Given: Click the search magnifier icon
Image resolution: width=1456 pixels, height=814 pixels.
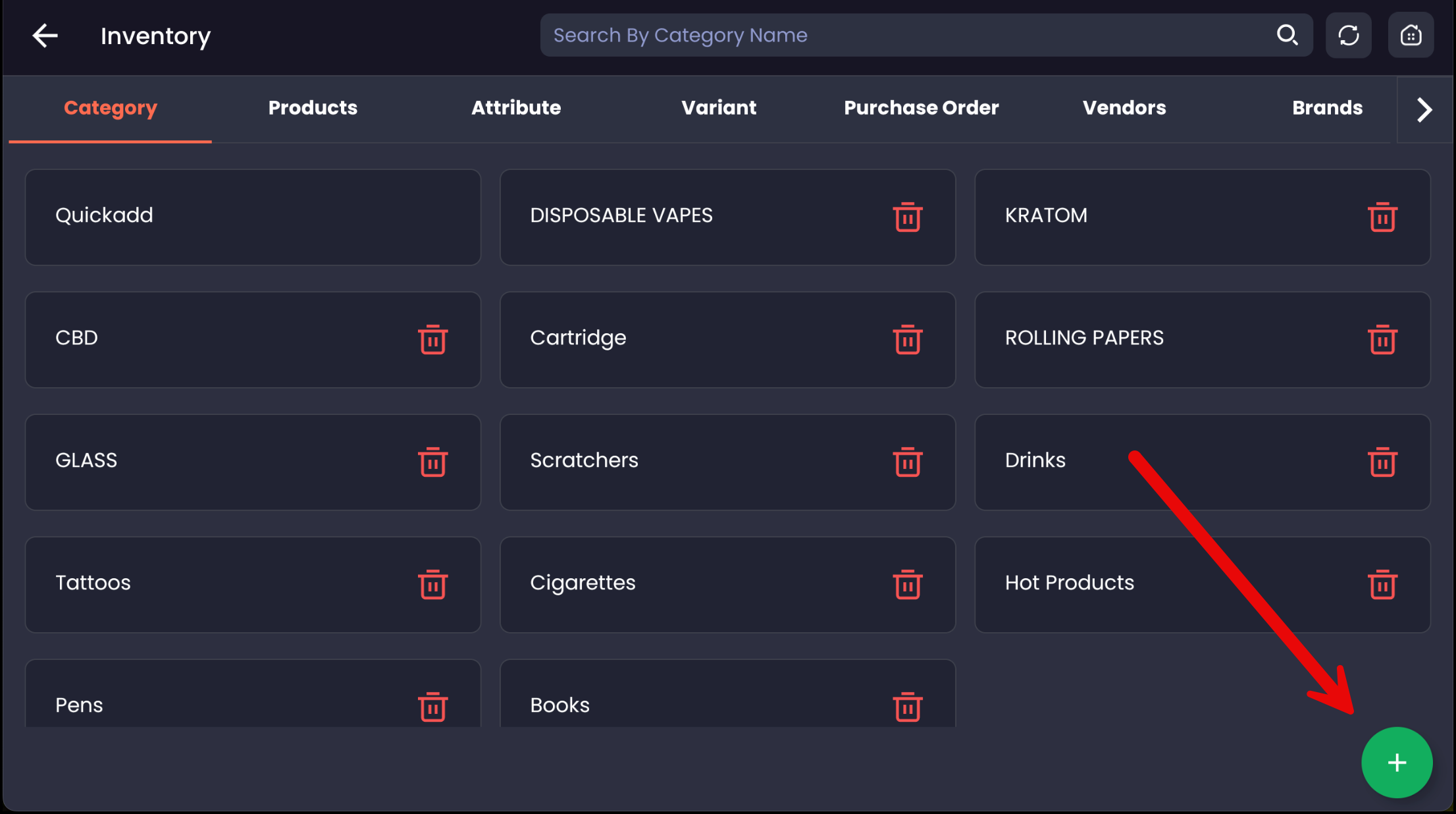Looking at the screenshot, I should (x=1287, y=35).
